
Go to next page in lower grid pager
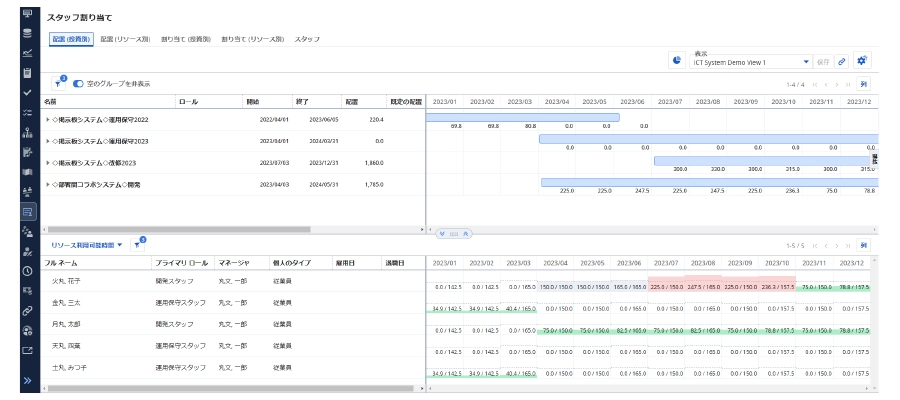click(x=836, y=246)
